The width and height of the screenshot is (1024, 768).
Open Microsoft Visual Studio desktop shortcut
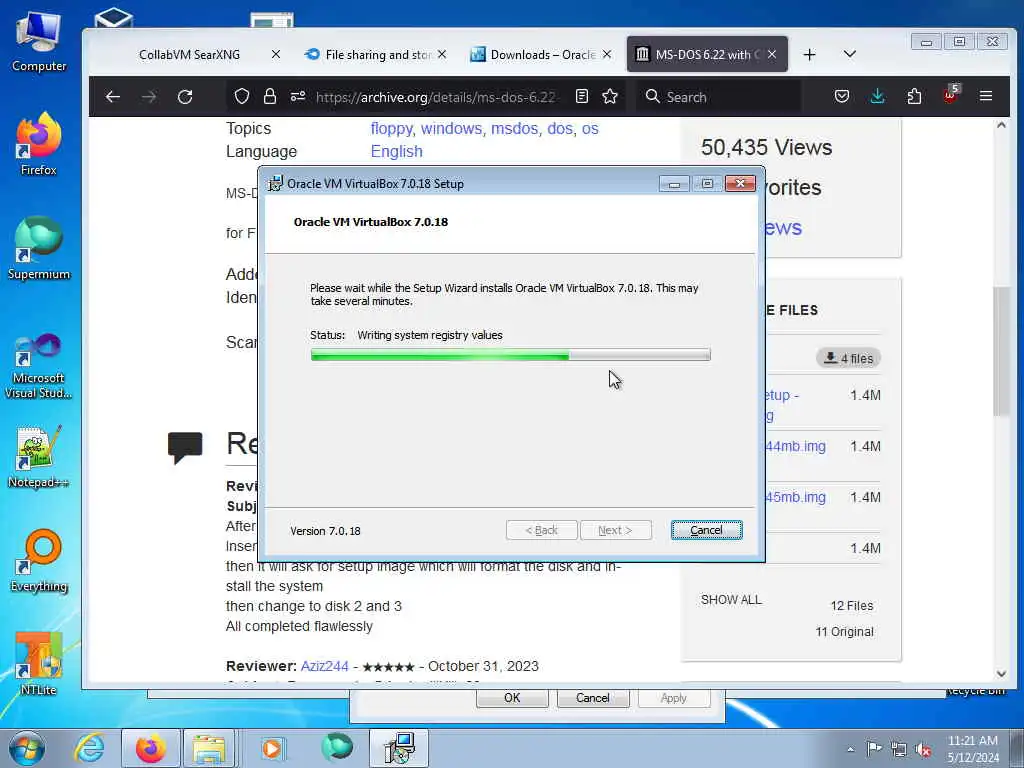coord(39,366)
